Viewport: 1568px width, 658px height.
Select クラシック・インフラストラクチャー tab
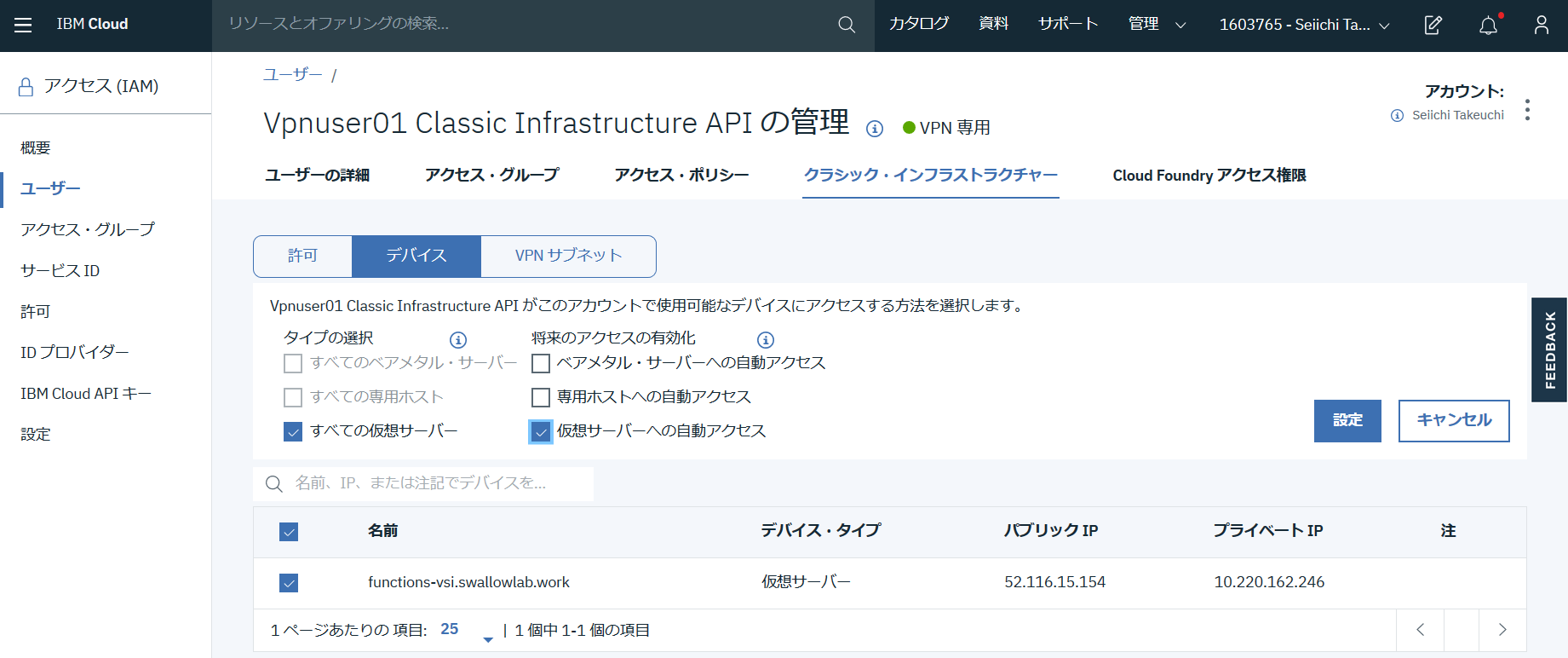coord(931,176)
